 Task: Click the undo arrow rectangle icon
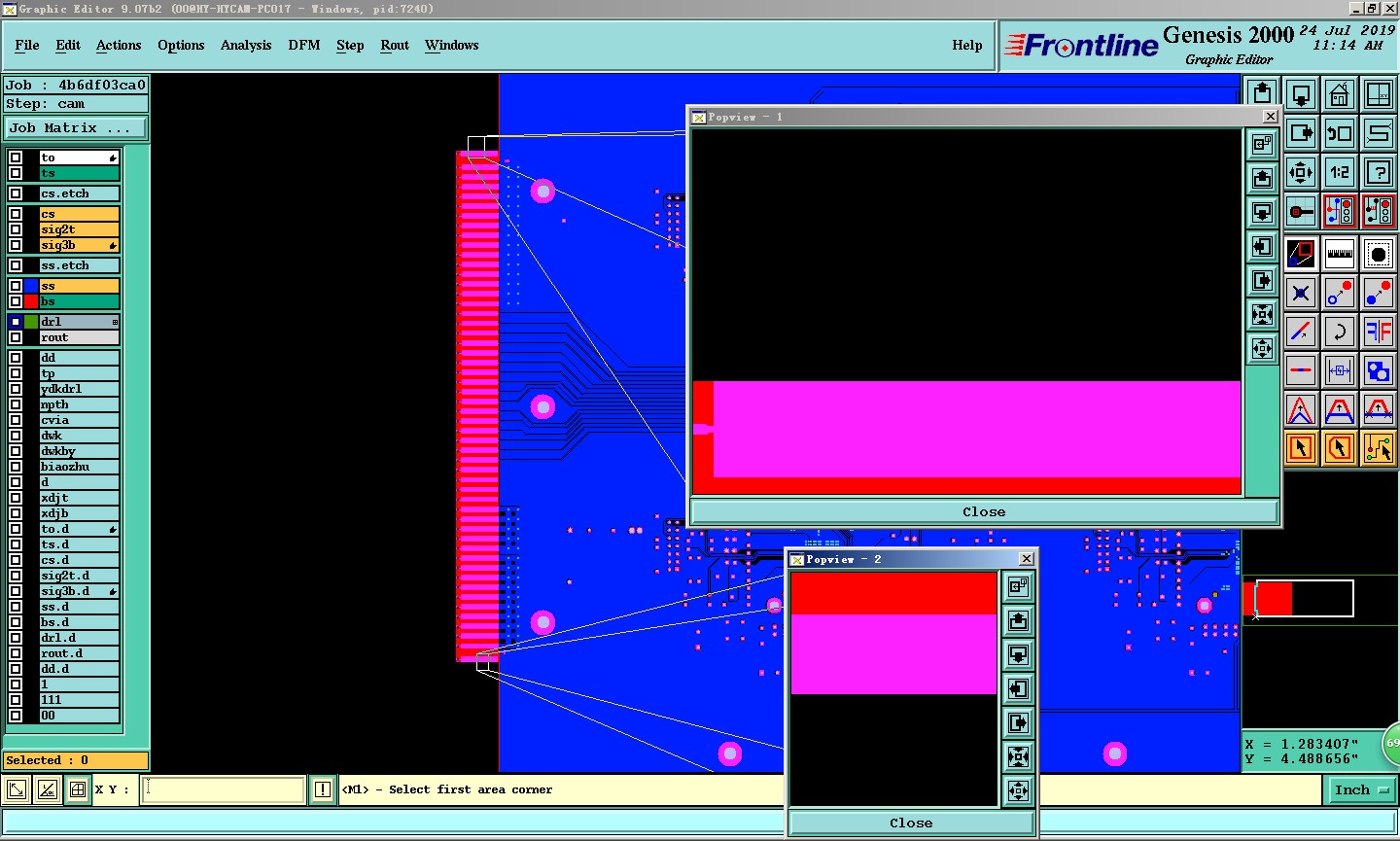(x=1339, y=133)
